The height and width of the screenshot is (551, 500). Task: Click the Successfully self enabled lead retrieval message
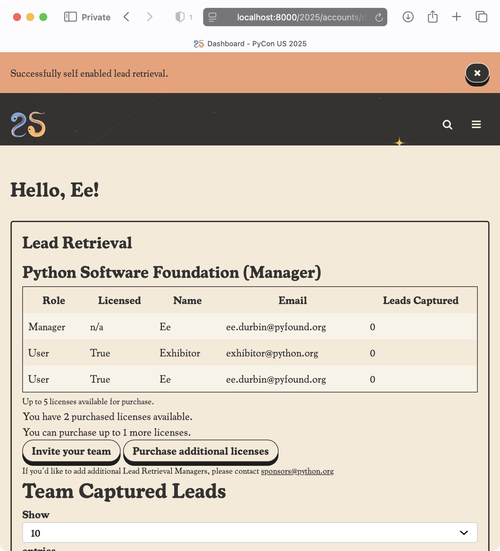point(89,73)
